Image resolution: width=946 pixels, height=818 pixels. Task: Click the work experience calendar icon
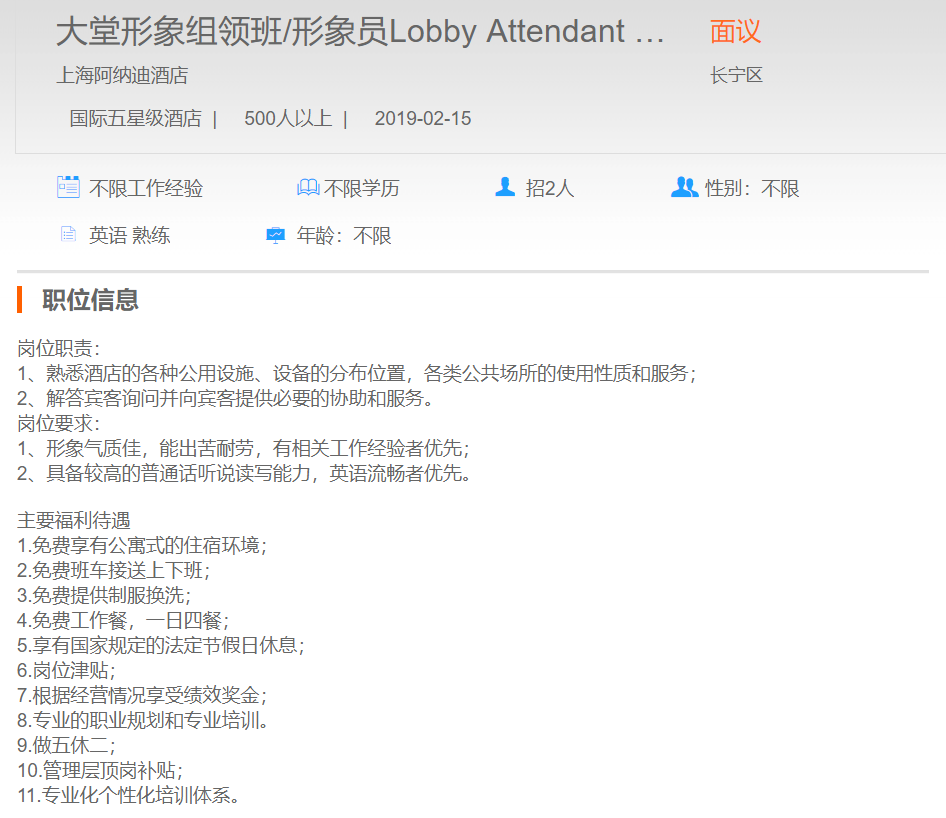68,187
